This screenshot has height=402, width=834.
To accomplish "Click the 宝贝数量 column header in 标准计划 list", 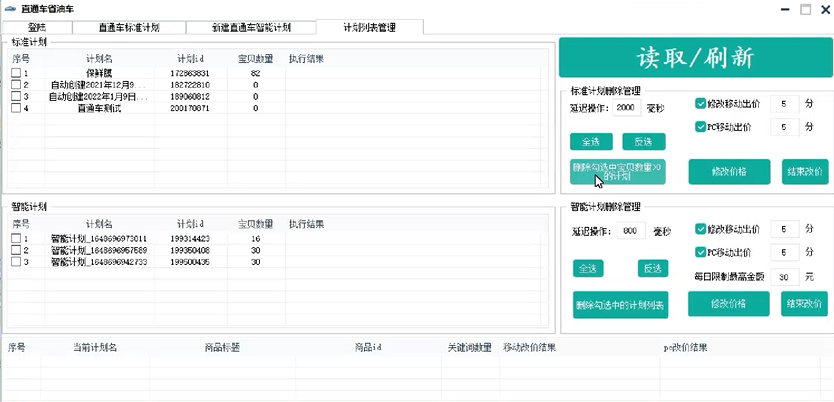I will [255, 58].
